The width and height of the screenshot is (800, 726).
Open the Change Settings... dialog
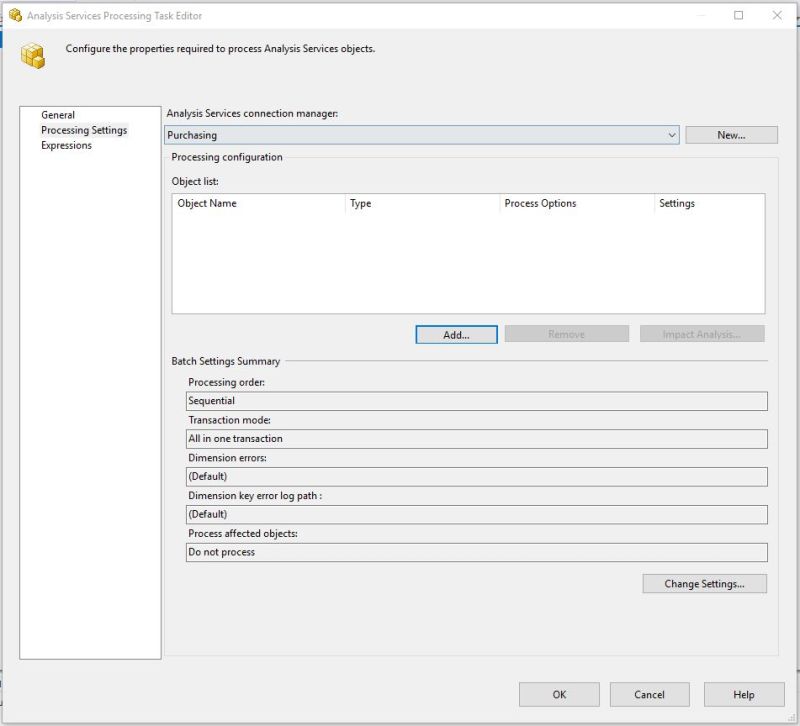click(x=706, y=584)
